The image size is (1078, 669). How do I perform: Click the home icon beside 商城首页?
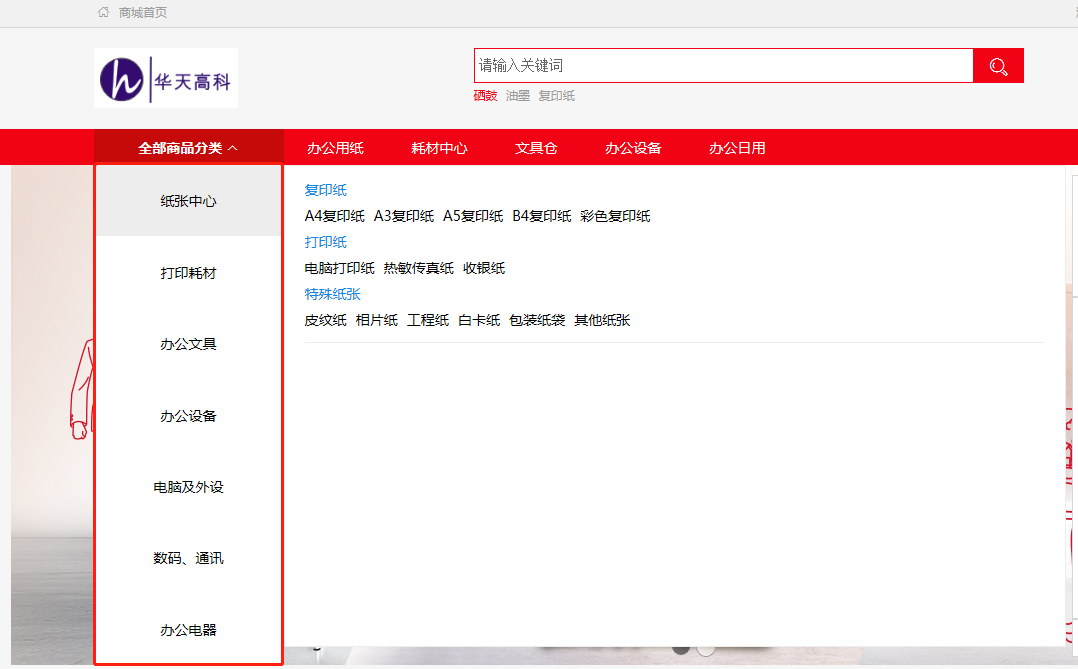point(104,12)
